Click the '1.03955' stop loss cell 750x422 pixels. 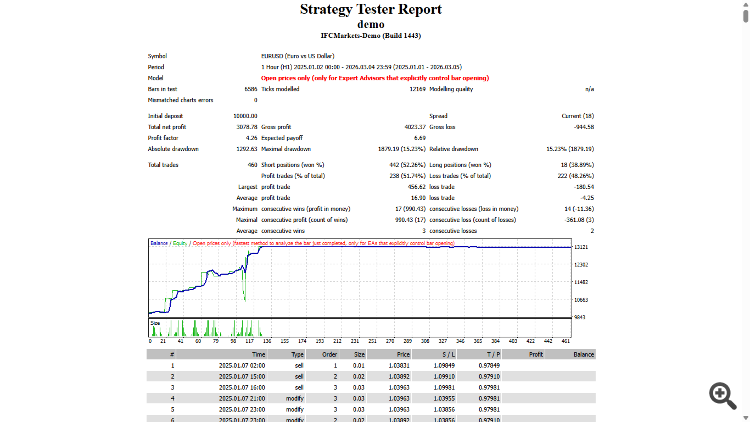tap(444, 399)
